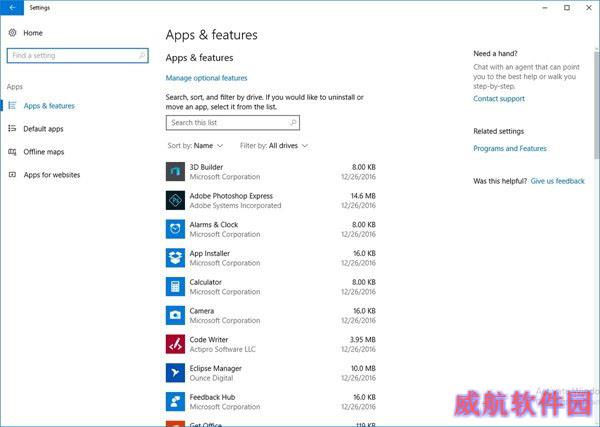Select the Feedback Hub entry
Viewport: 600px width, 427px height.
[x=271, y=401]
